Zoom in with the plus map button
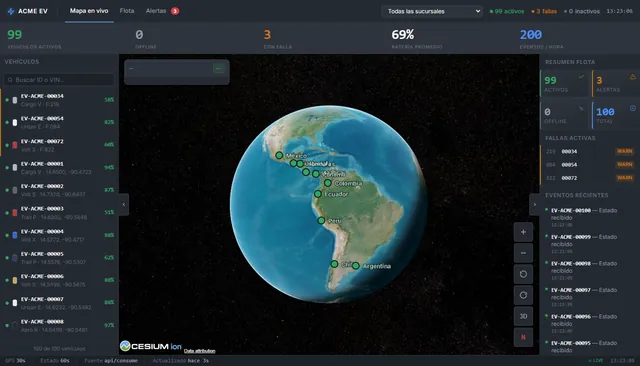 523,232
